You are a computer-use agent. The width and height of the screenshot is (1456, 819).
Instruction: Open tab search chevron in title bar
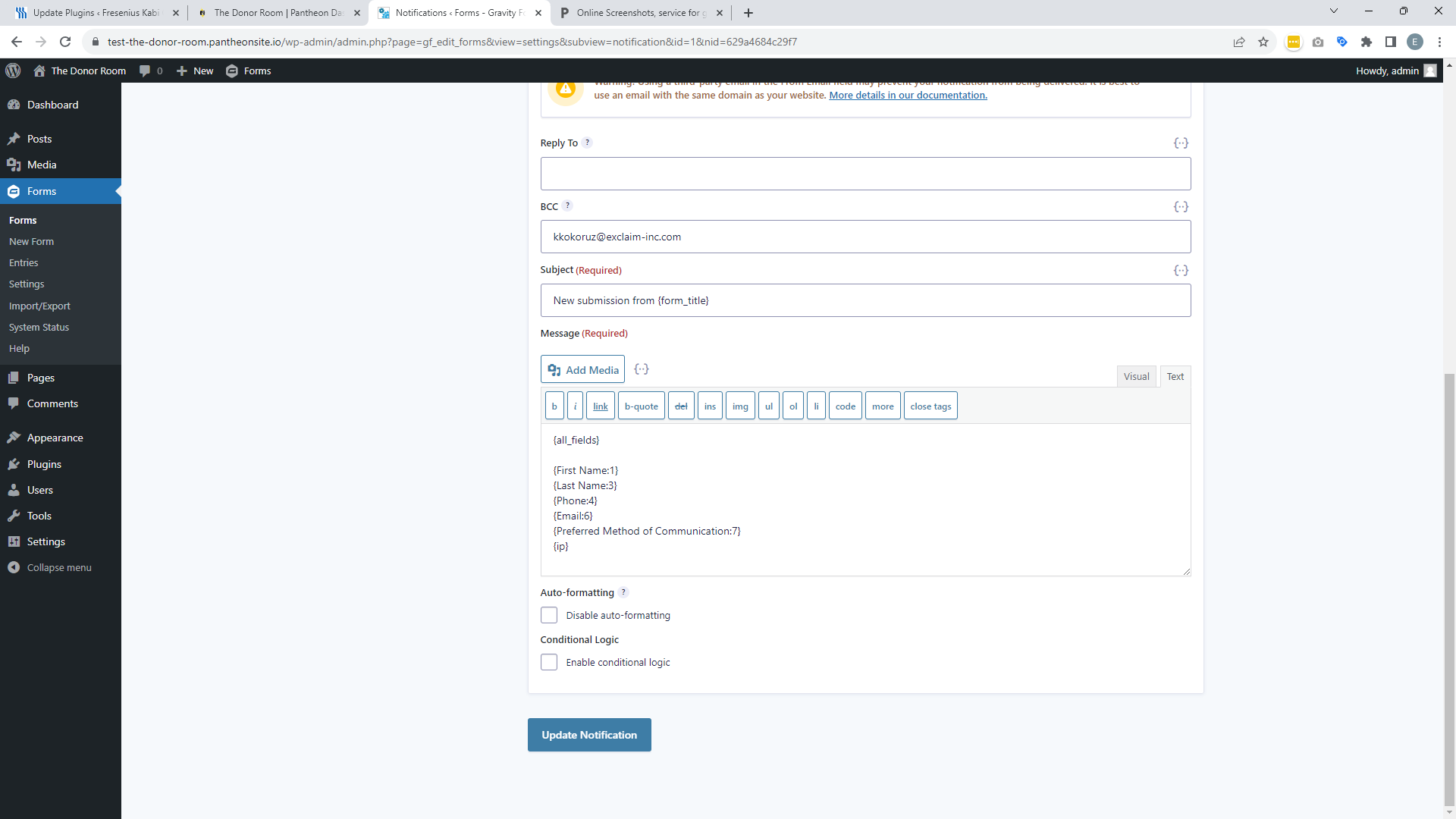click(x=1334, y=11)
